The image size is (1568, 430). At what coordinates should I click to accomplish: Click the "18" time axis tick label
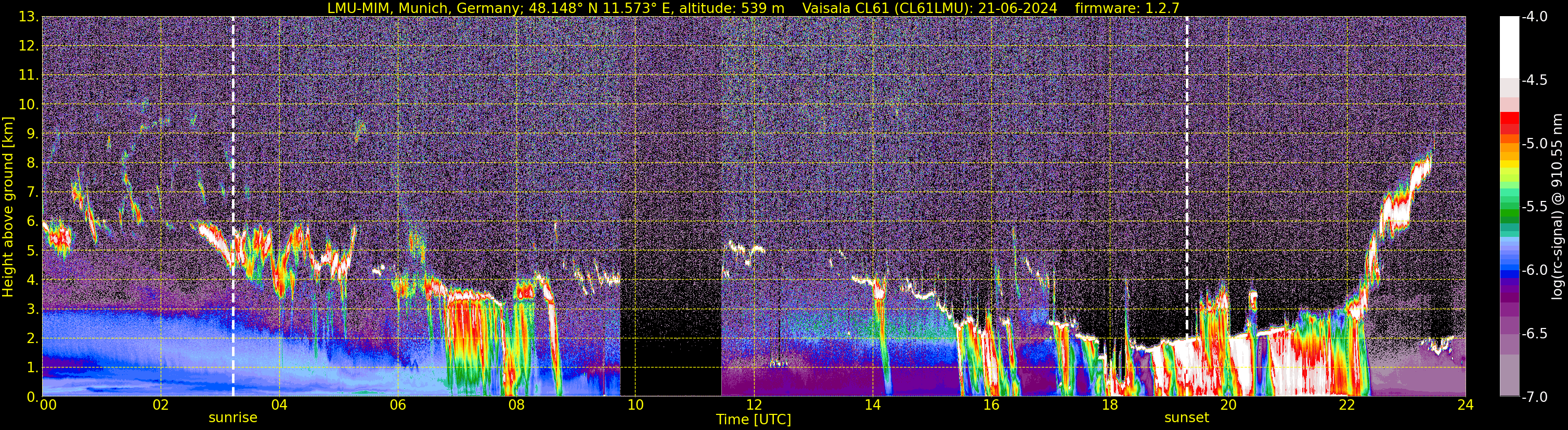pos(1110,405)
